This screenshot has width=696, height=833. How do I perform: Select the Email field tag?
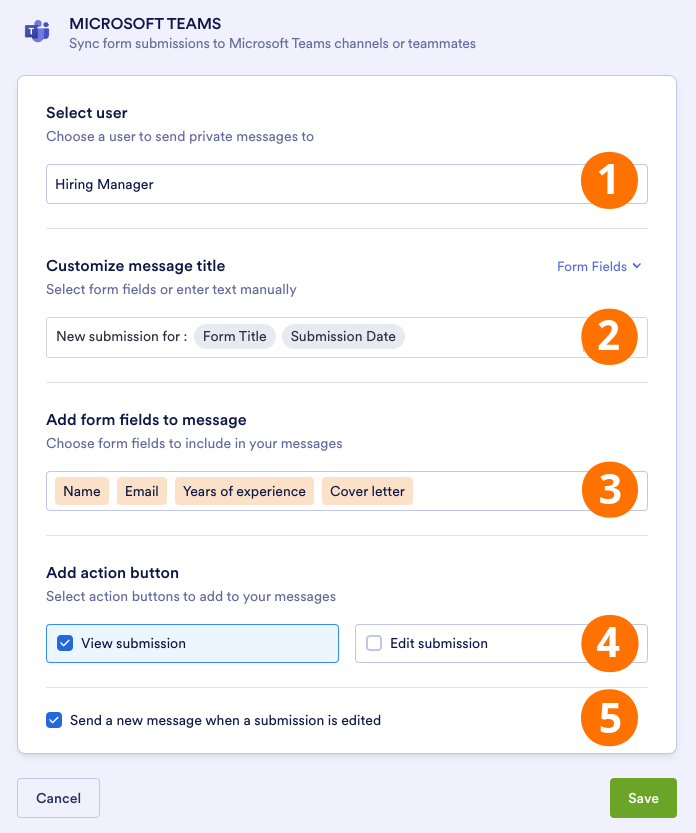[142, 491]
